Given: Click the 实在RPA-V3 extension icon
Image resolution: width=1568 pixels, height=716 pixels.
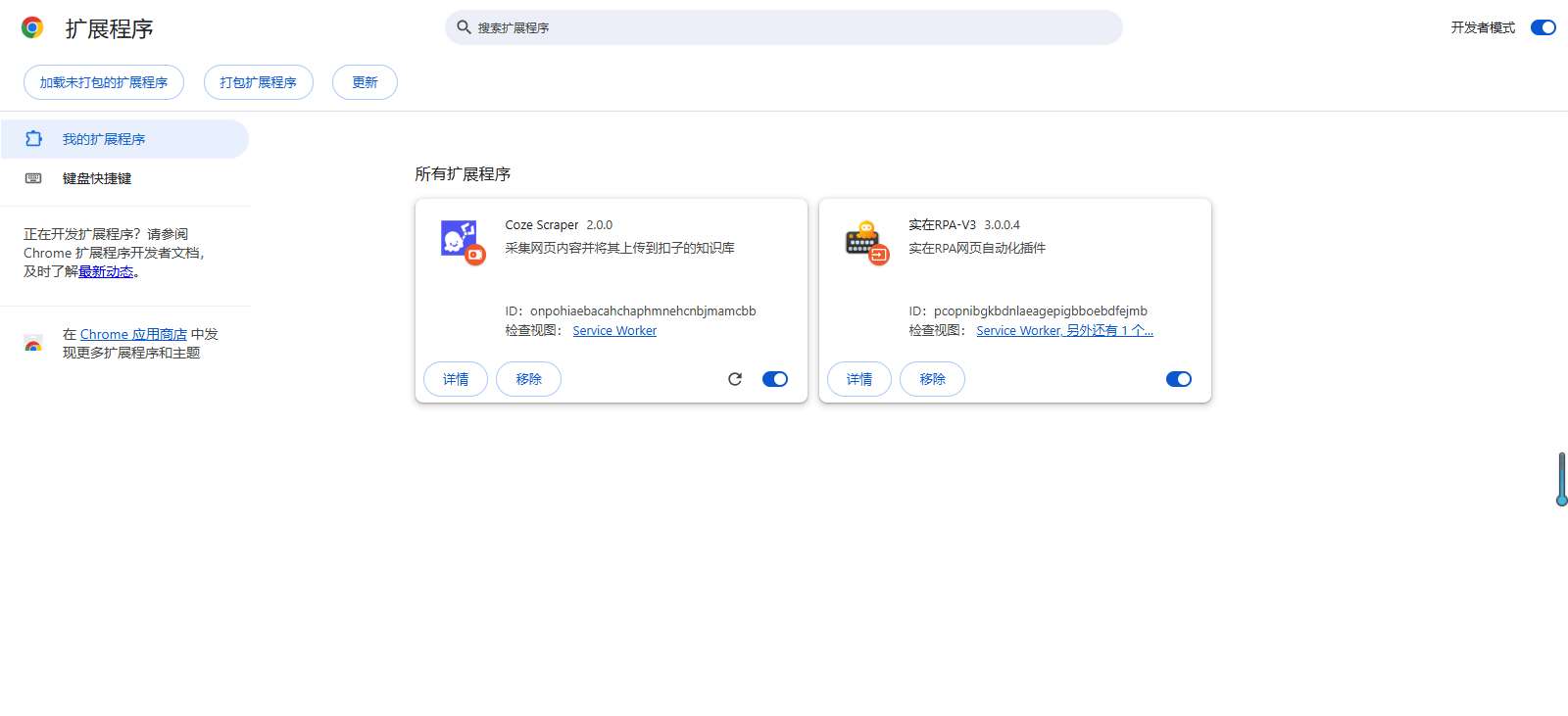Looking at the screenshot, I should pyautogui.click(x=866, y=242).
